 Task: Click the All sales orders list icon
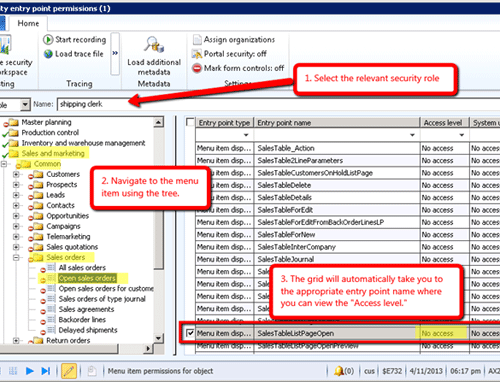51,267
